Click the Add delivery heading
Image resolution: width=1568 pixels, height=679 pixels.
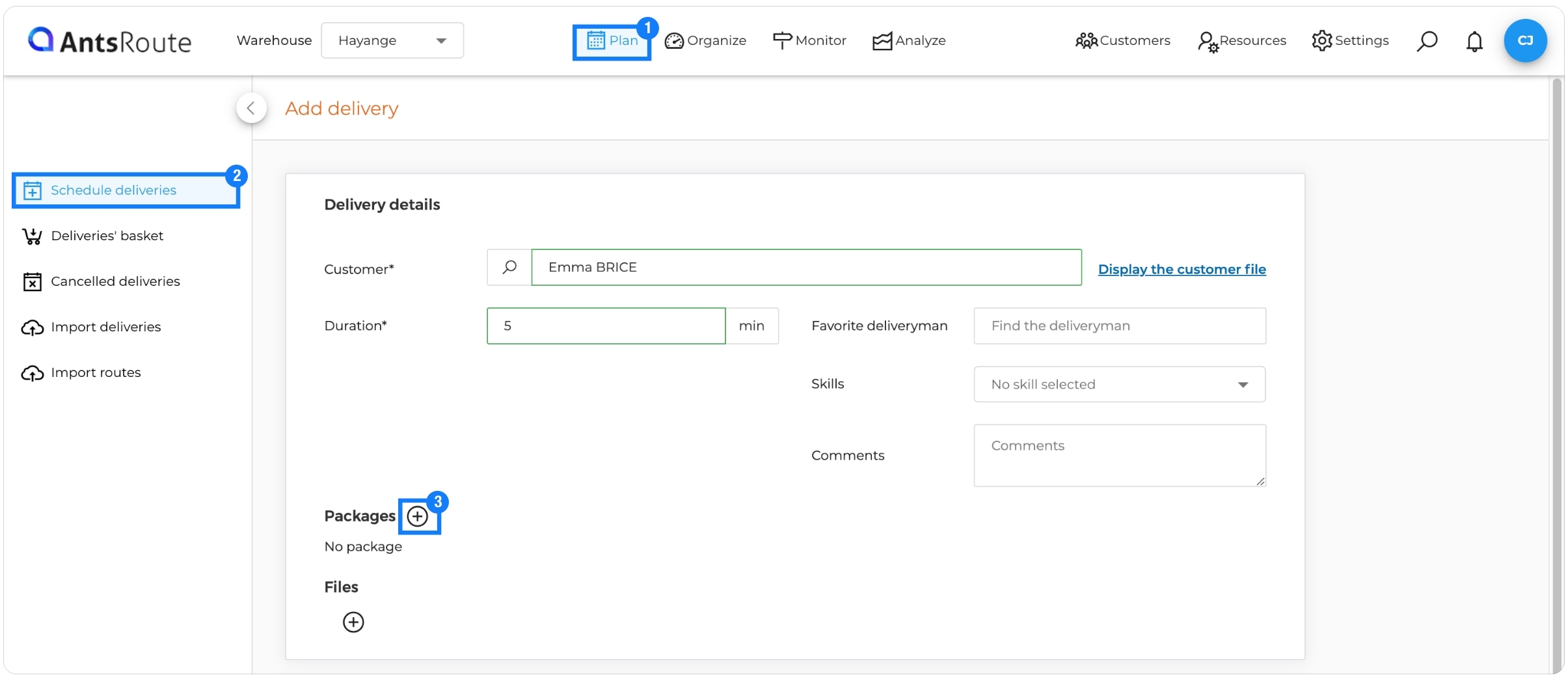(342, 108)
